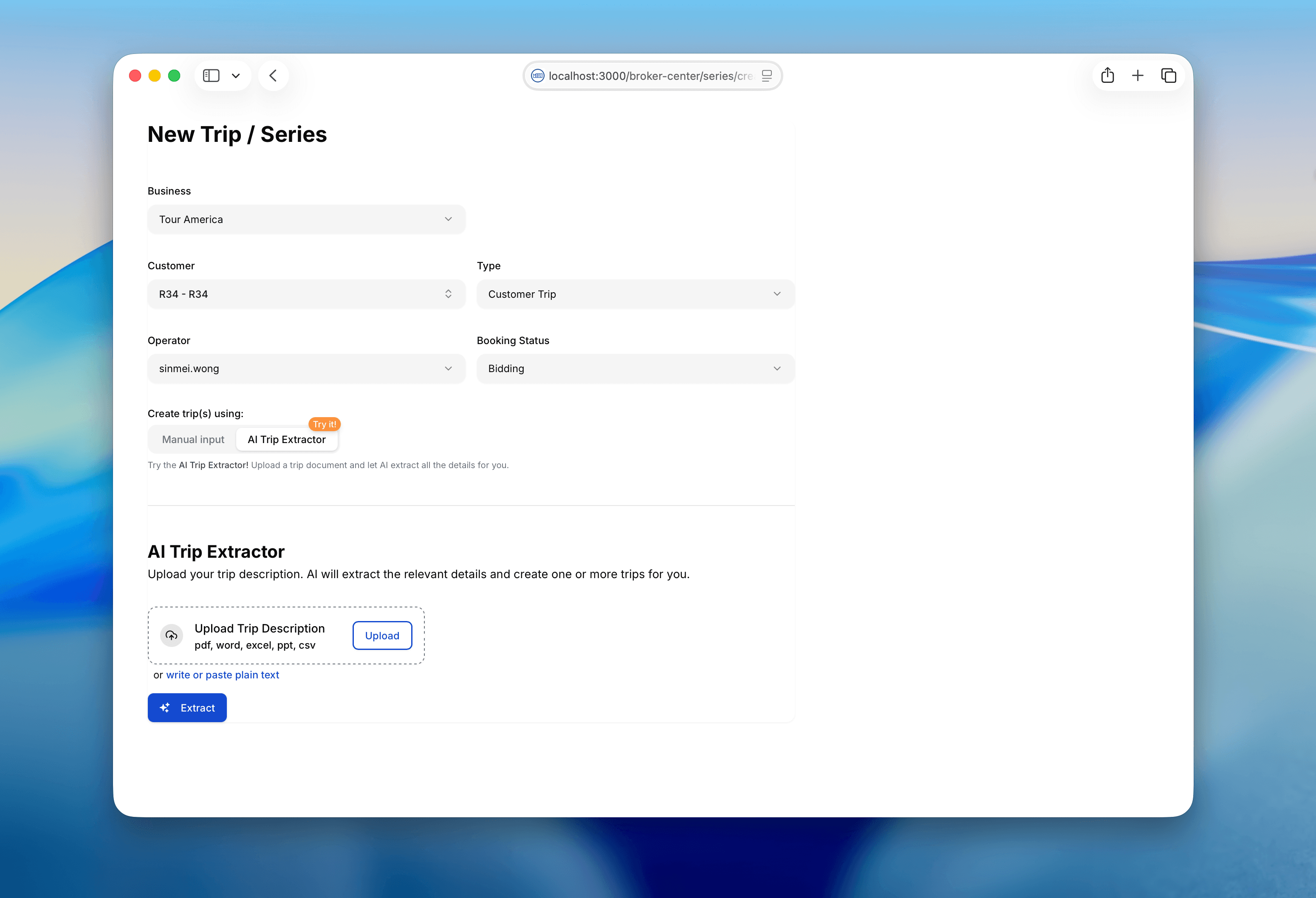Click the Share icon in toolbar
The image size is (1316, 898).
coord(1107,75)
